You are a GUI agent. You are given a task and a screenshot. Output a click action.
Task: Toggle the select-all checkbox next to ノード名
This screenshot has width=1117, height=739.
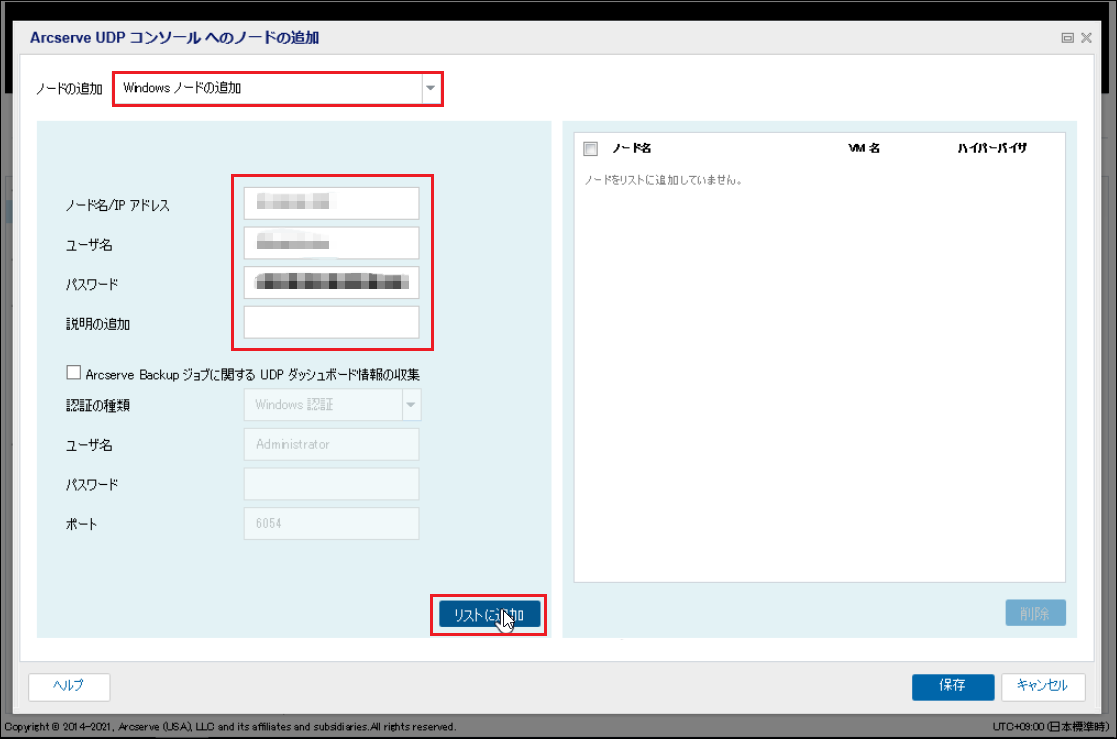point(591,148)
